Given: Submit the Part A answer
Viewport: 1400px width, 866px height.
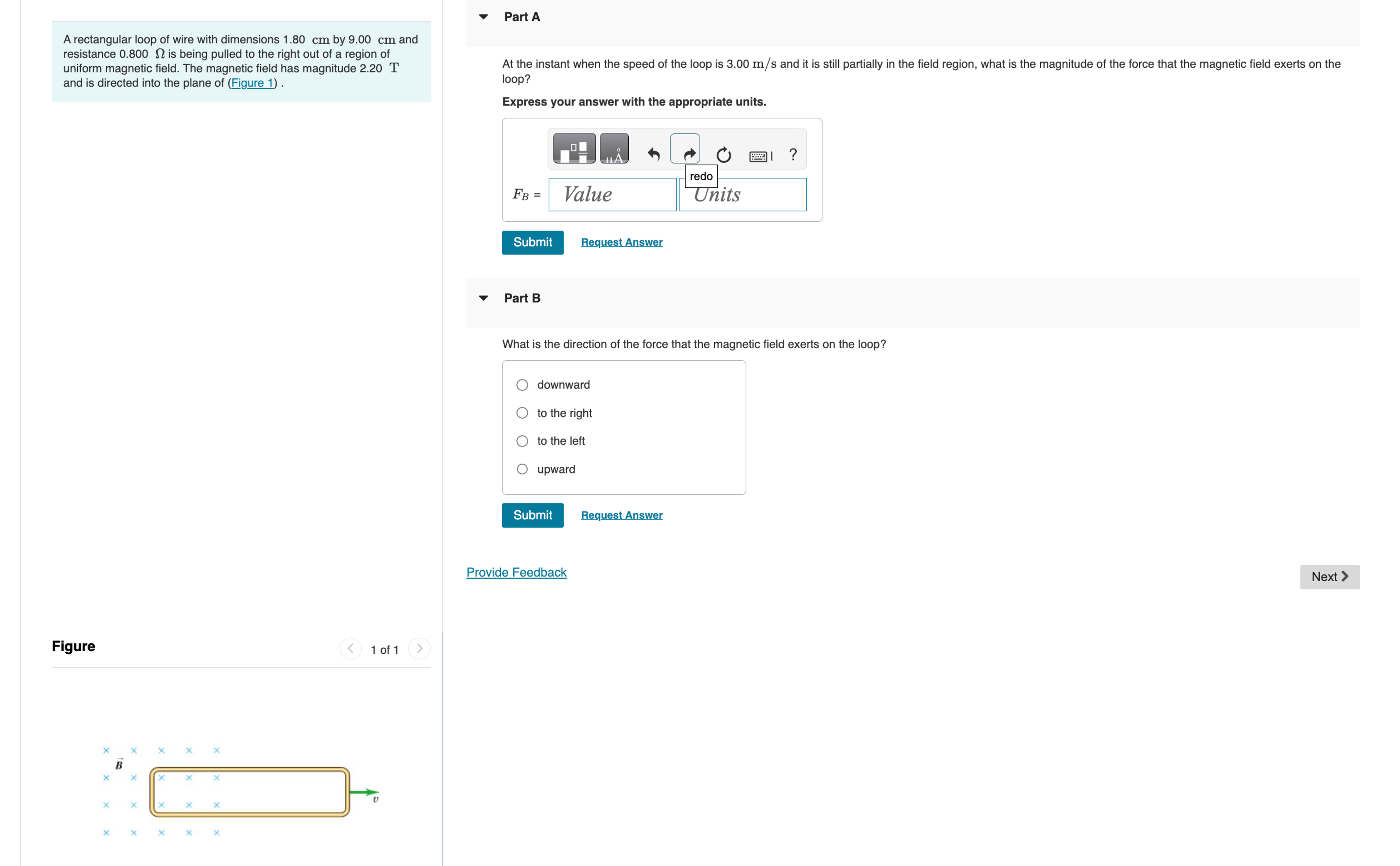Looking at the screenshot, I should click(x=532, y=242).
